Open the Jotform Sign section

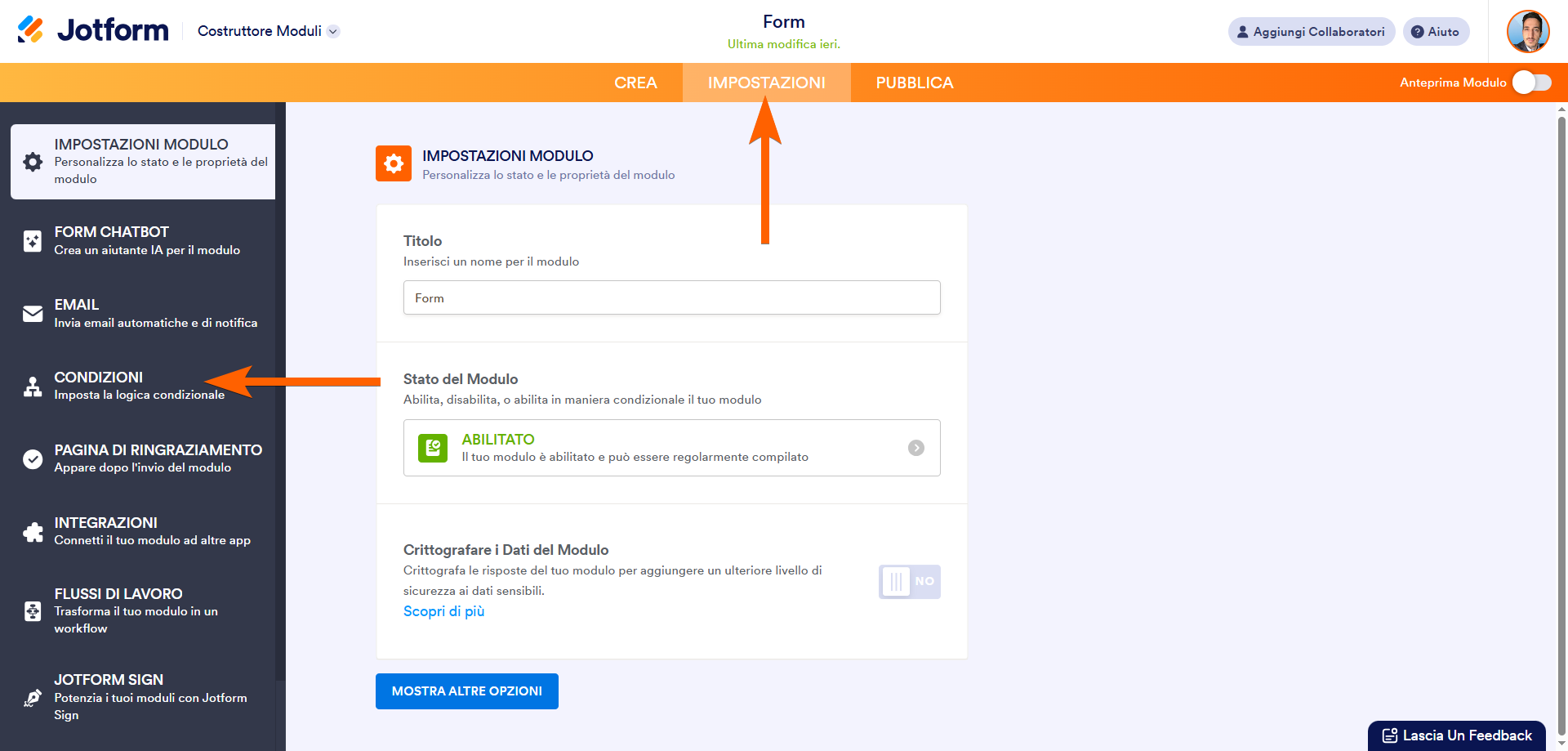143,697
